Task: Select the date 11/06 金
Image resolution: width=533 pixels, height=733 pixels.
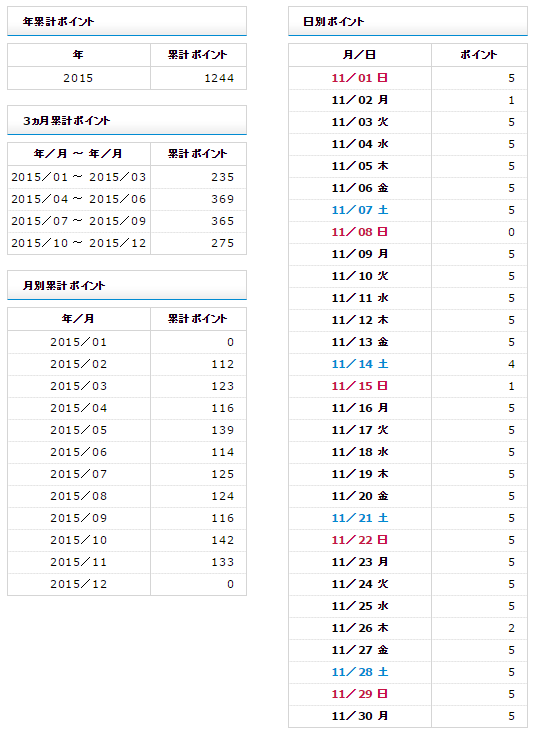Action: tap(360, 188)
